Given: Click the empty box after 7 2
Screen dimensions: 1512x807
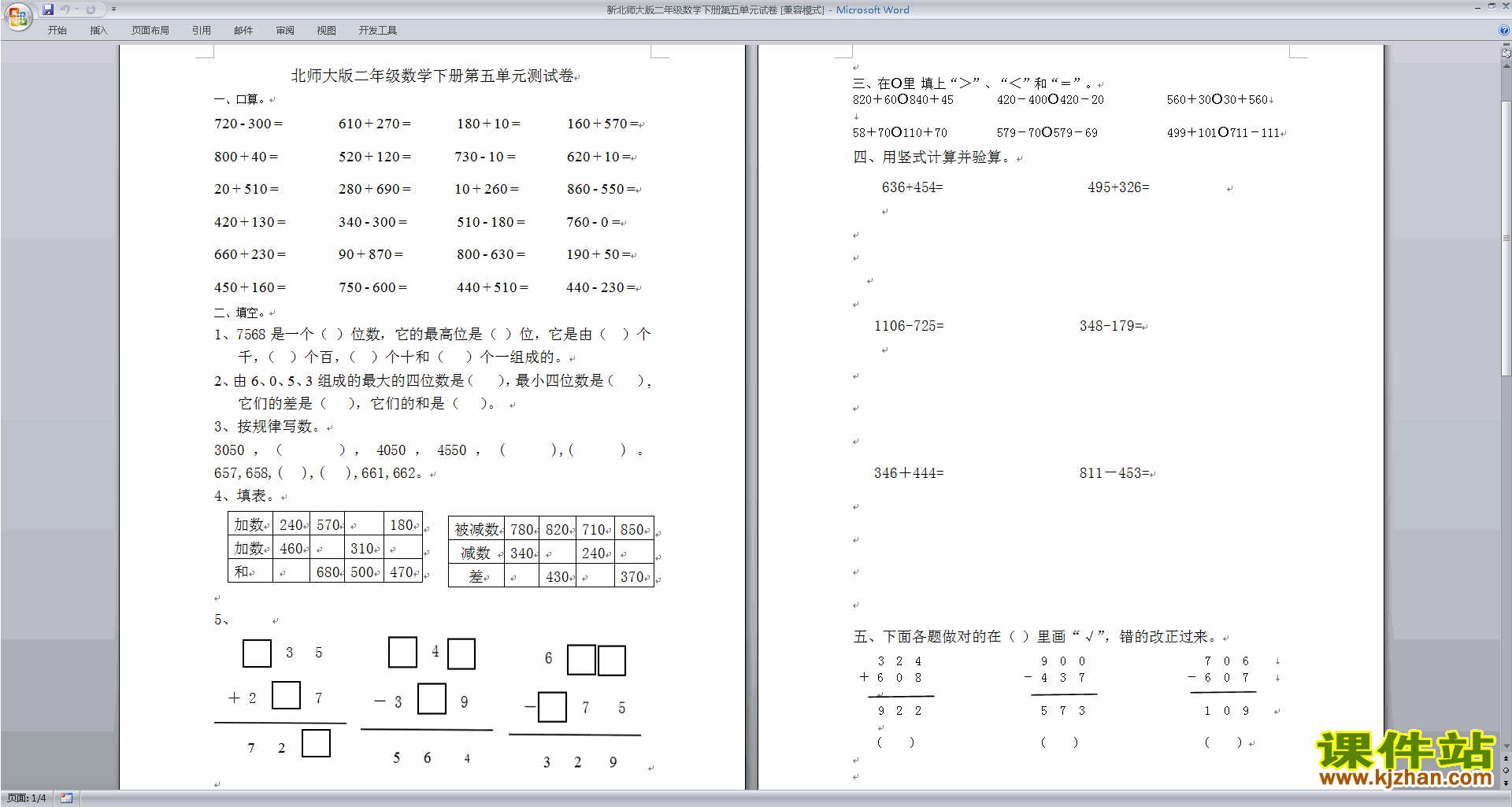Looking at the screenshot, I should (316, 743).
